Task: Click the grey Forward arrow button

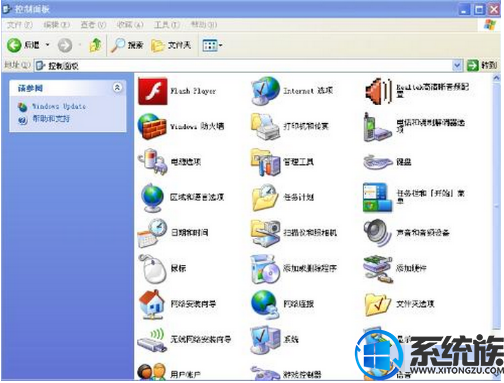Action: (x=65, y=45)
